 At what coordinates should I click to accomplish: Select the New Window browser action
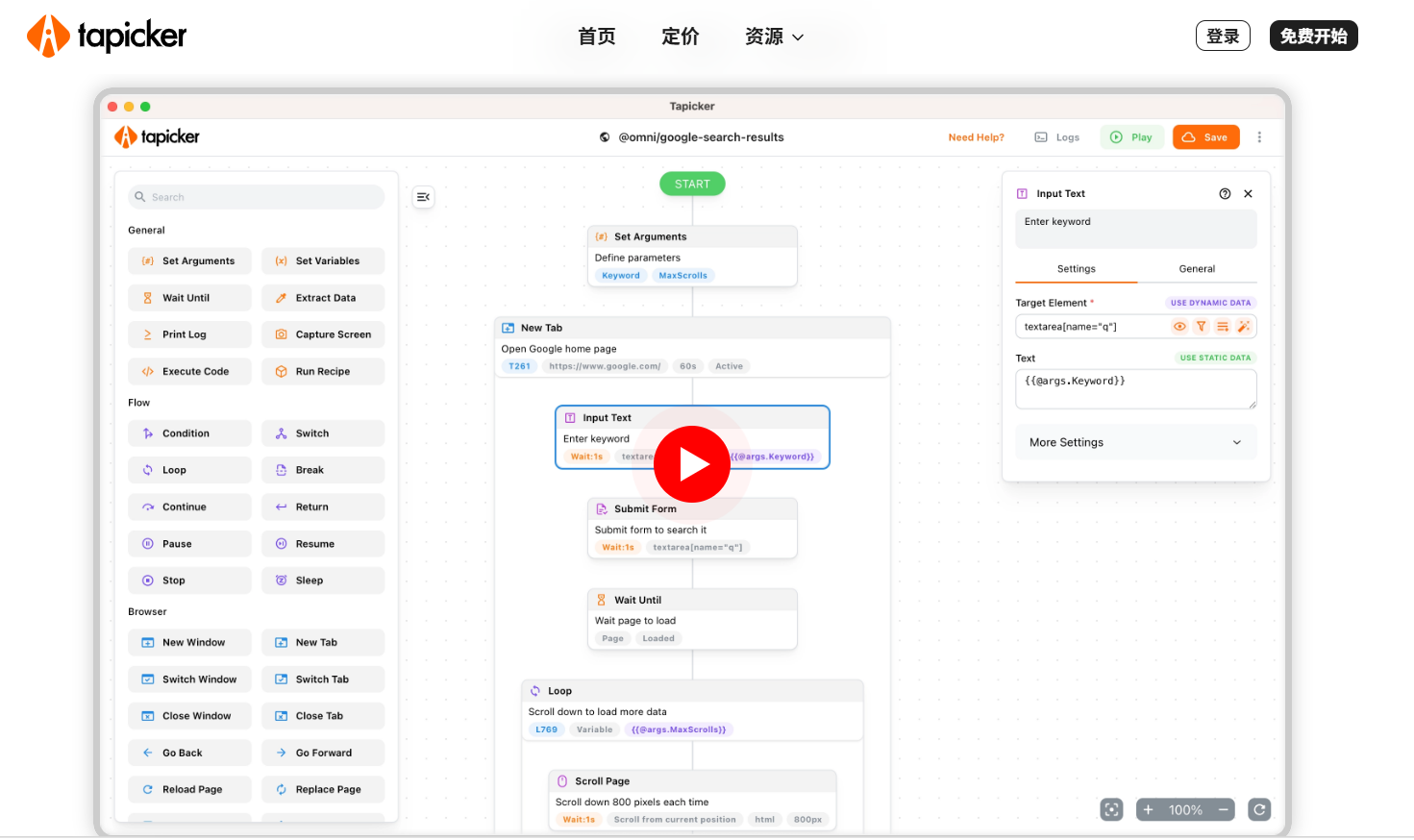tap(189, 643)
